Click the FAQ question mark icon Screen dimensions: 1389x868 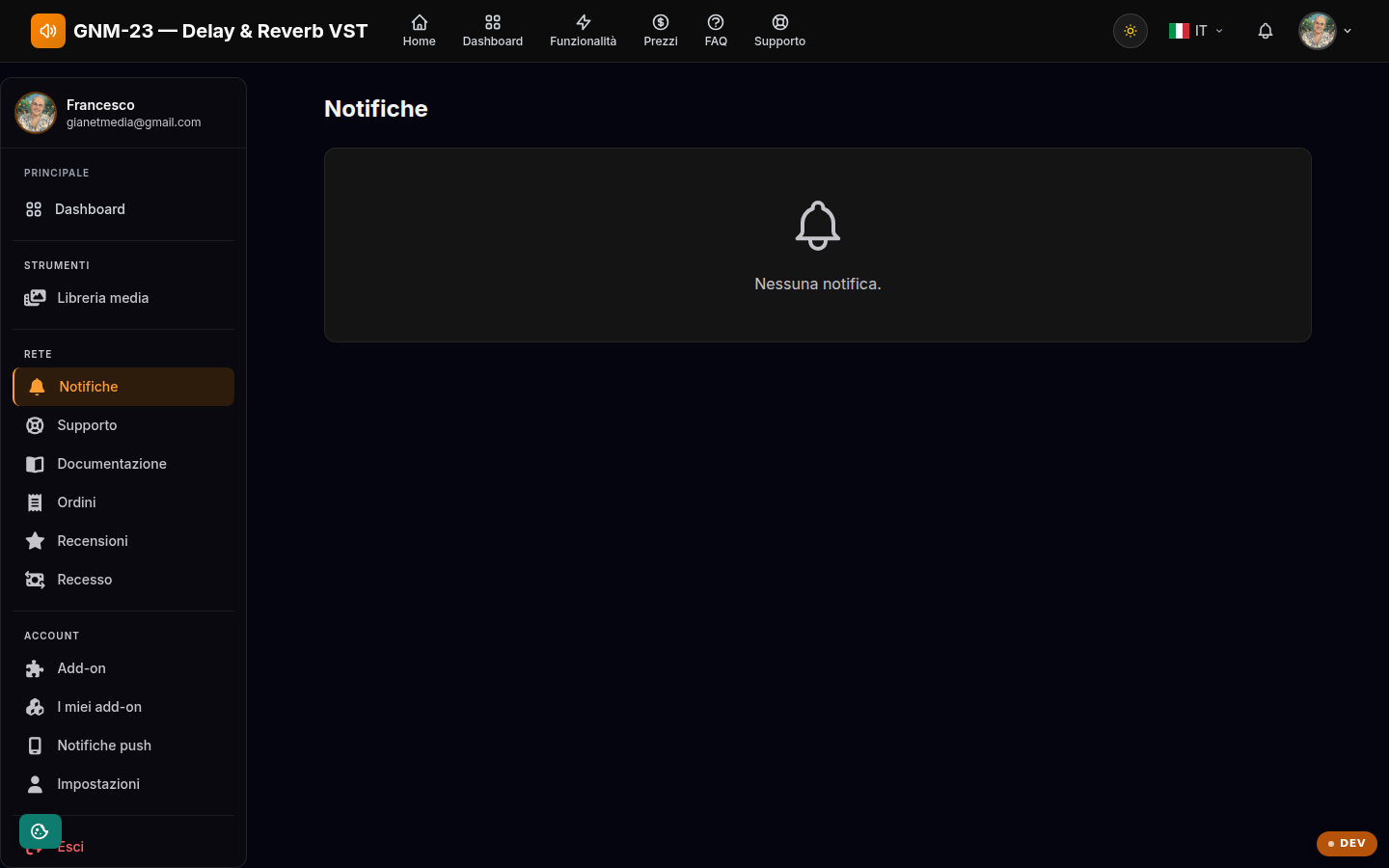click(x=716, y=22)
